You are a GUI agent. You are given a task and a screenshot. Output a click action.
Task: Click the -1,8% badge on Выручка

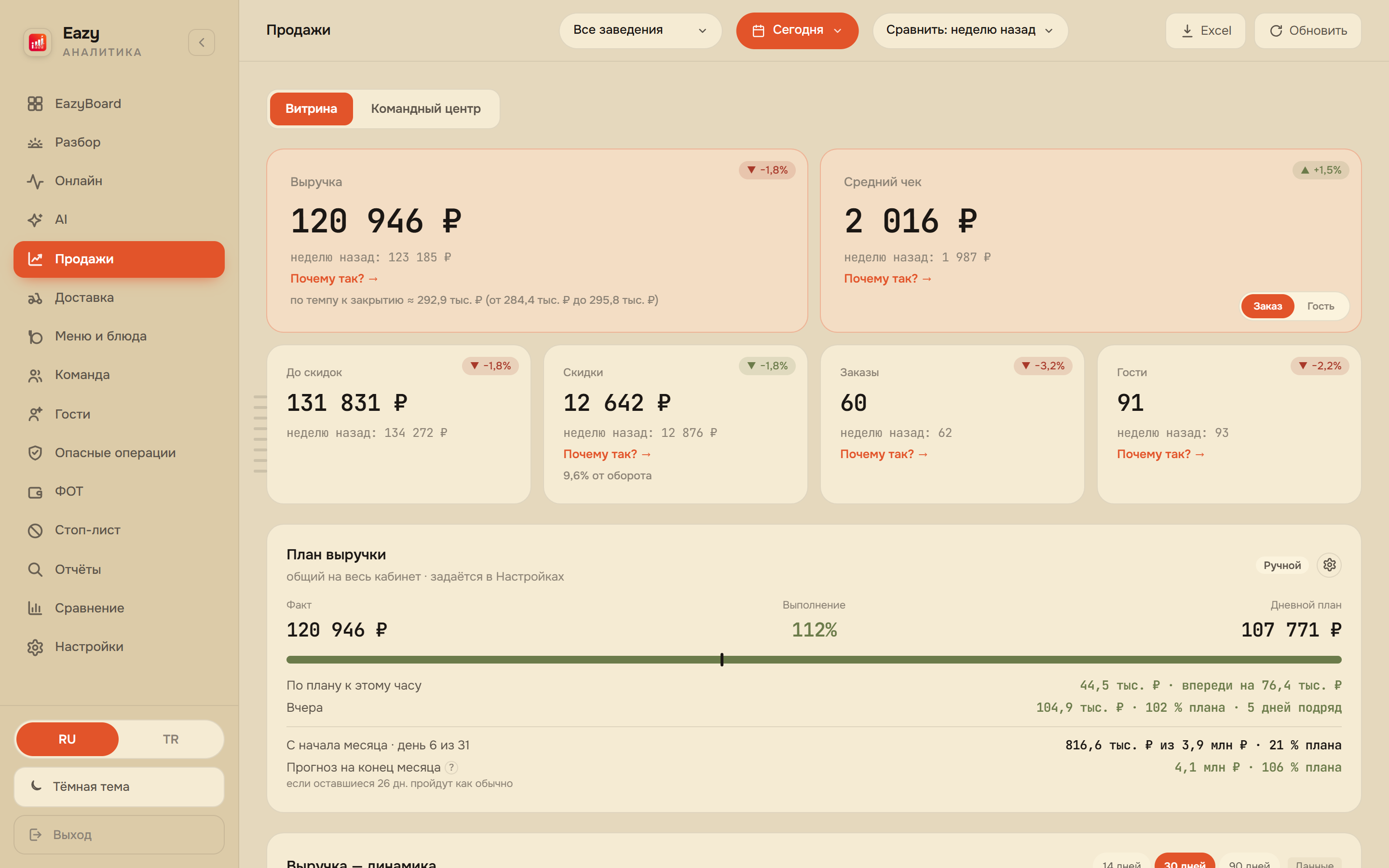pyautogui.click(x=767, y=170)
